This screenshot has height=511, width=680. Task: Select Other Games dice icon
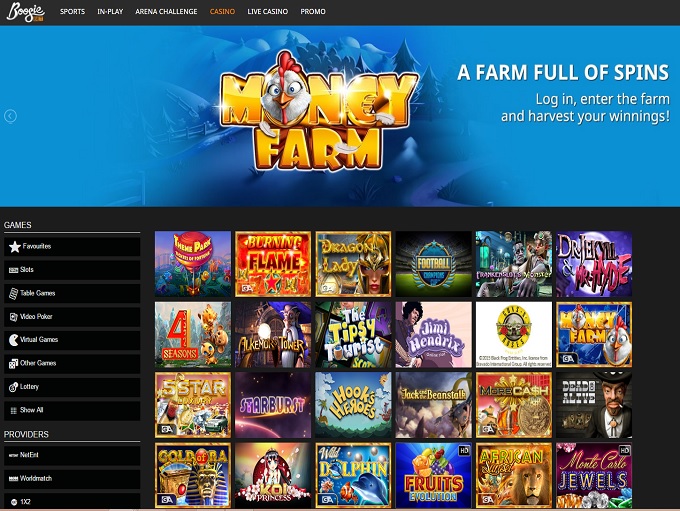pyautogui.click(x=13, y=364)
